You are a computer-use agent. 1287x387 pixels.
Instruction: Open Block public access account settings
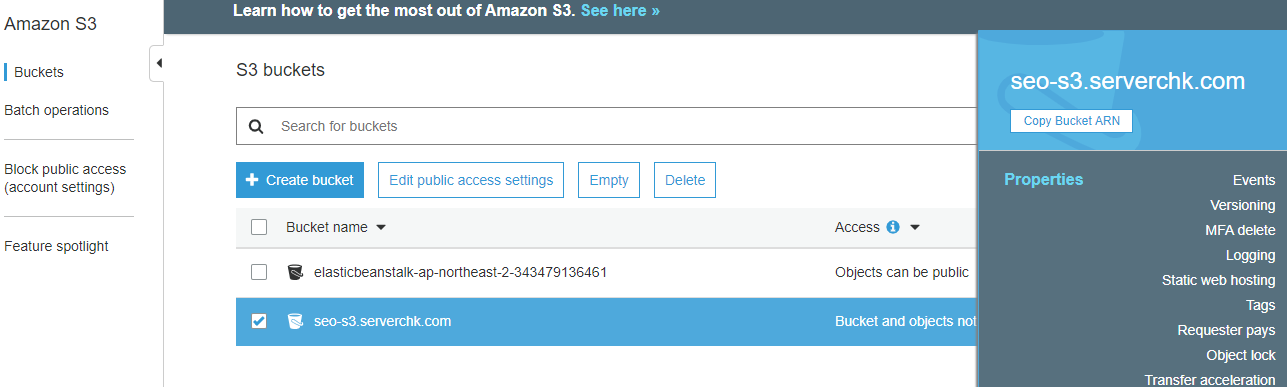tap(65, 178)
